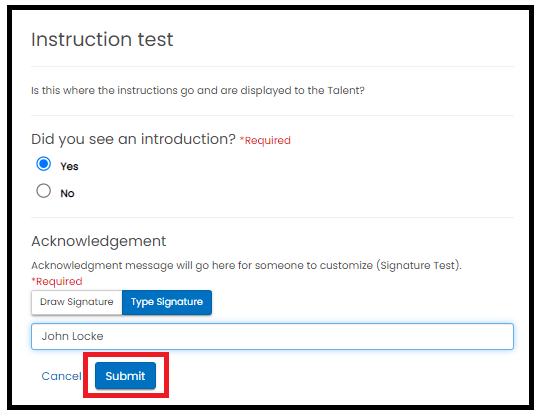The width and height of the screenshot is (546, 416).
Task: Click the divider line above the Acknowledgement heading
Action: coord(272,218)
